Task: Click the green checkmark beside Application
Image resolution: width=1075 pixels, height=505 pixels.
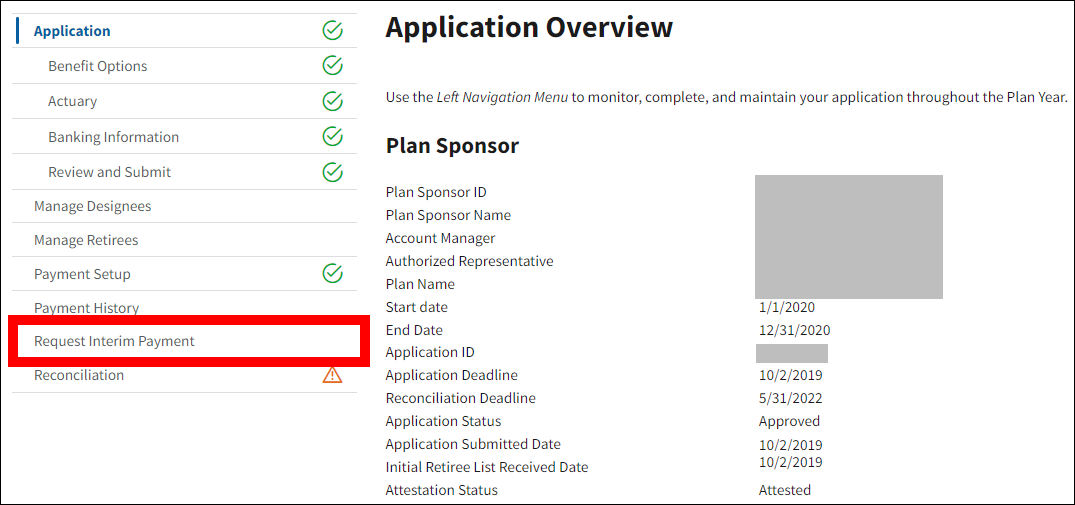Action: coord(333,31)
